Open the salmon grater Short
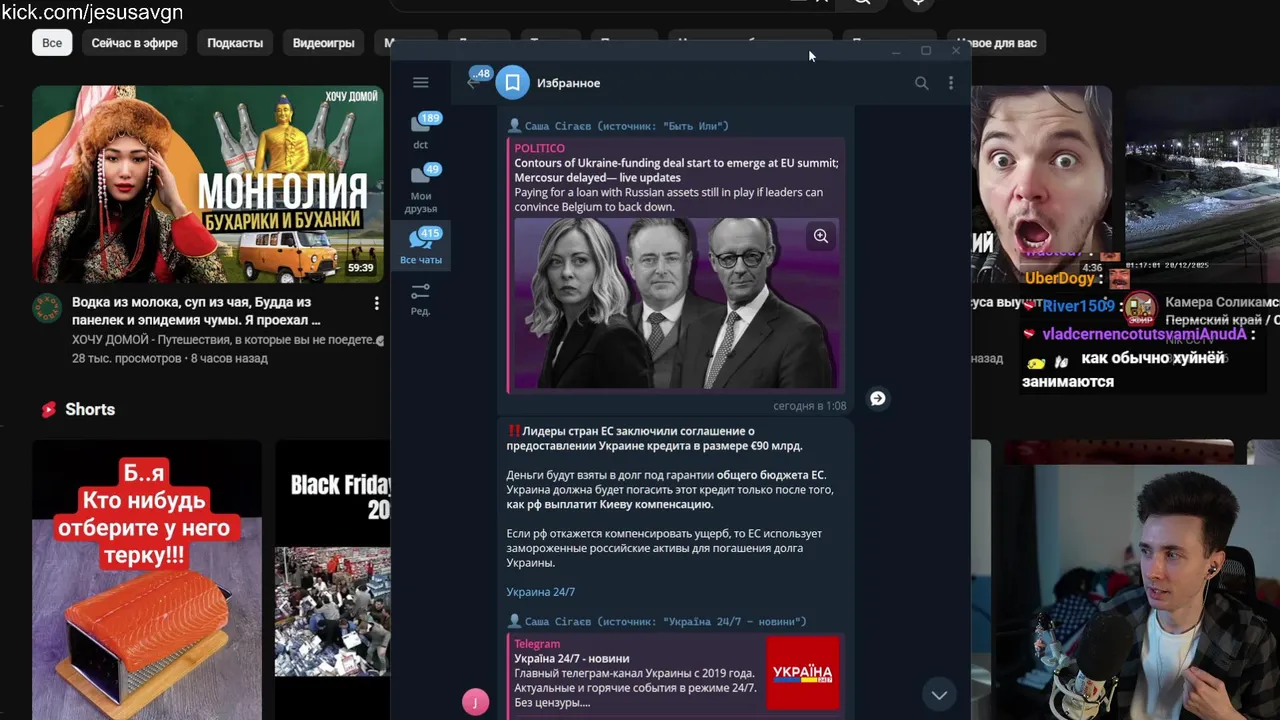Image resolution: width=1280 pixels, height=720 pixels. pyautogui.click(x=147, y=580)
